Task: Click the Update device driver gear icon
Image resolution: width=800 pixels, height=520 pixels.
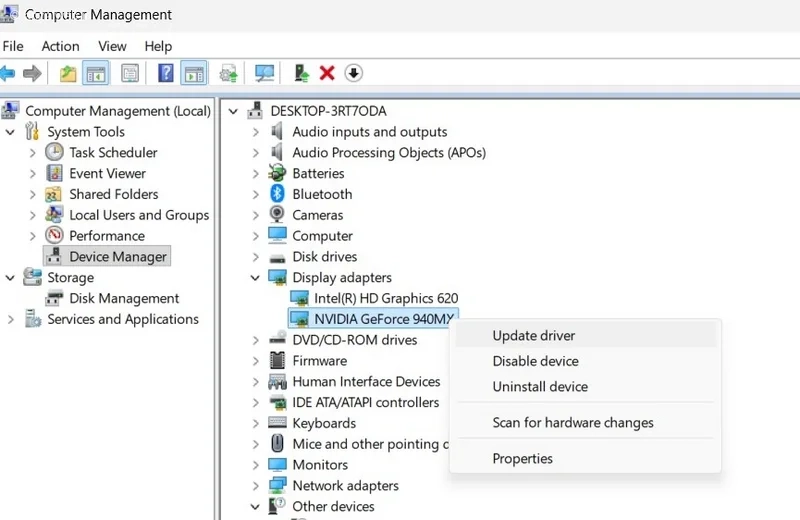Action: (x=229, y=73)
